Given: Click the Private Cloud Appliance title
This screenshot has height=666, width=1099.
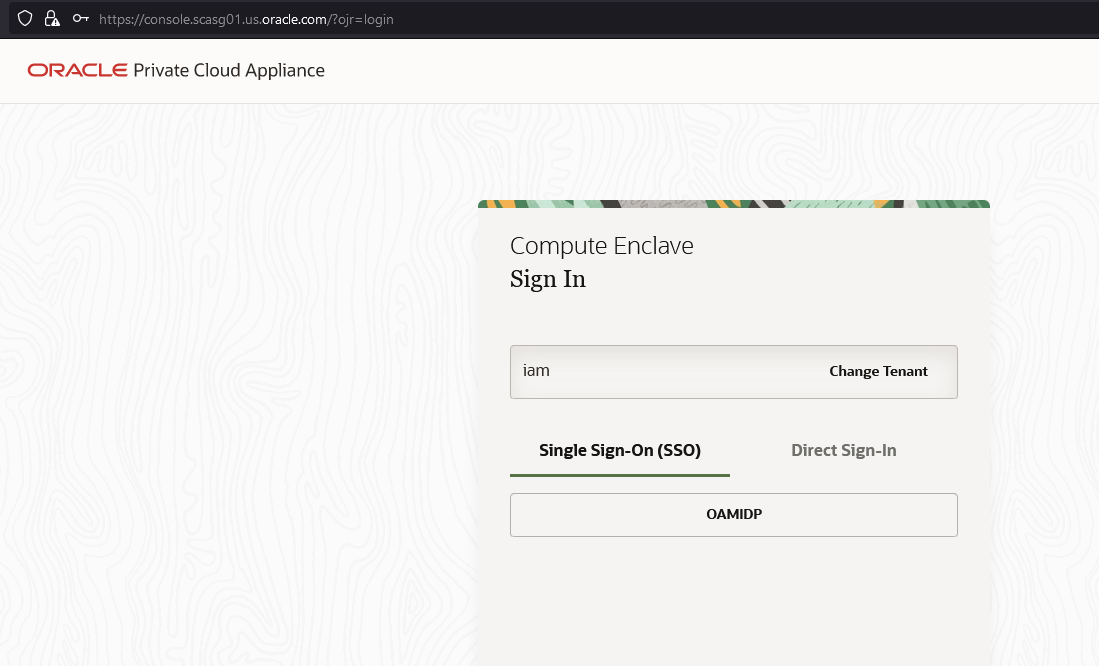Looking at the screenshot, I should point(229,70).
